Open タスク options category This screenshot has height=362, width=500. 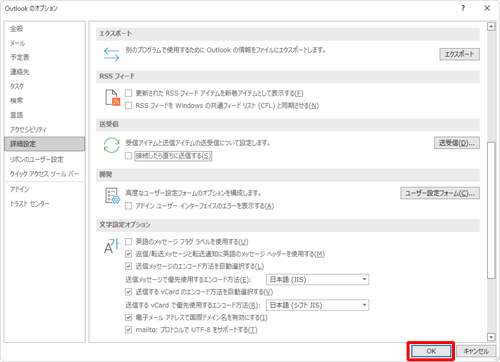[x=45, y=86]
